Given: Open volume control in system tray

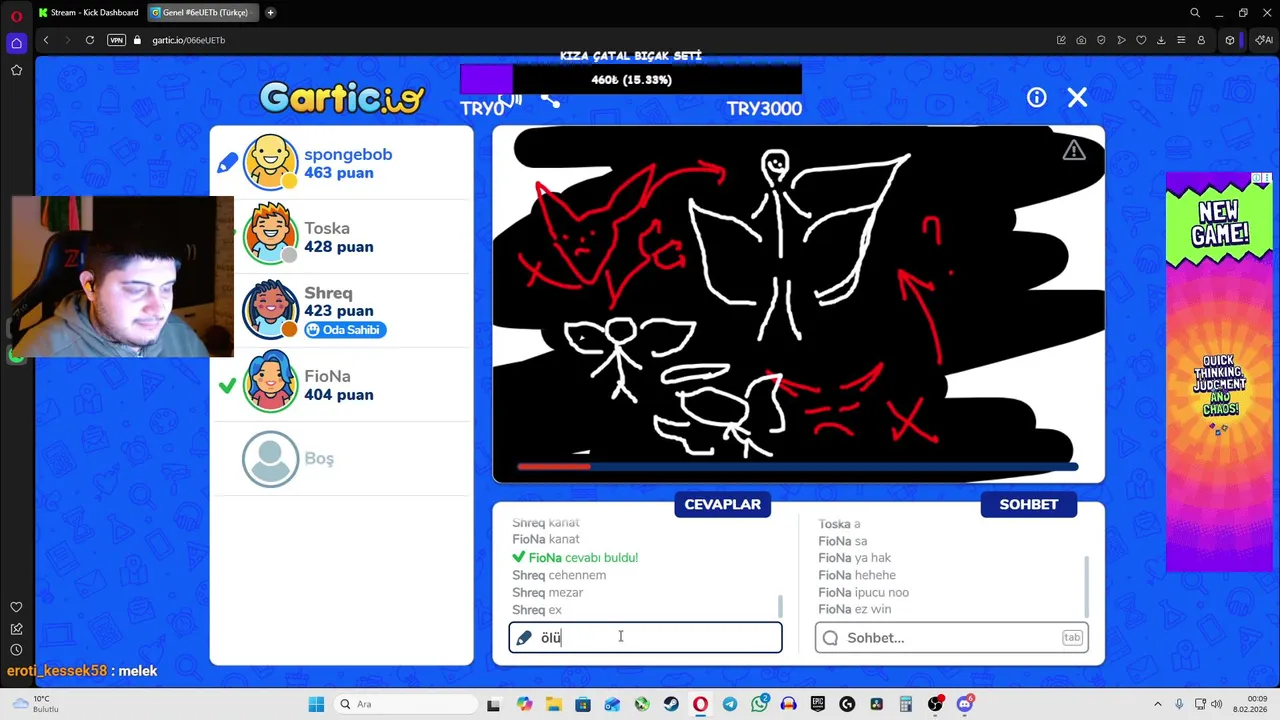Looking at the screenshot, I should pyautogui.click(x=1217, y=704).
